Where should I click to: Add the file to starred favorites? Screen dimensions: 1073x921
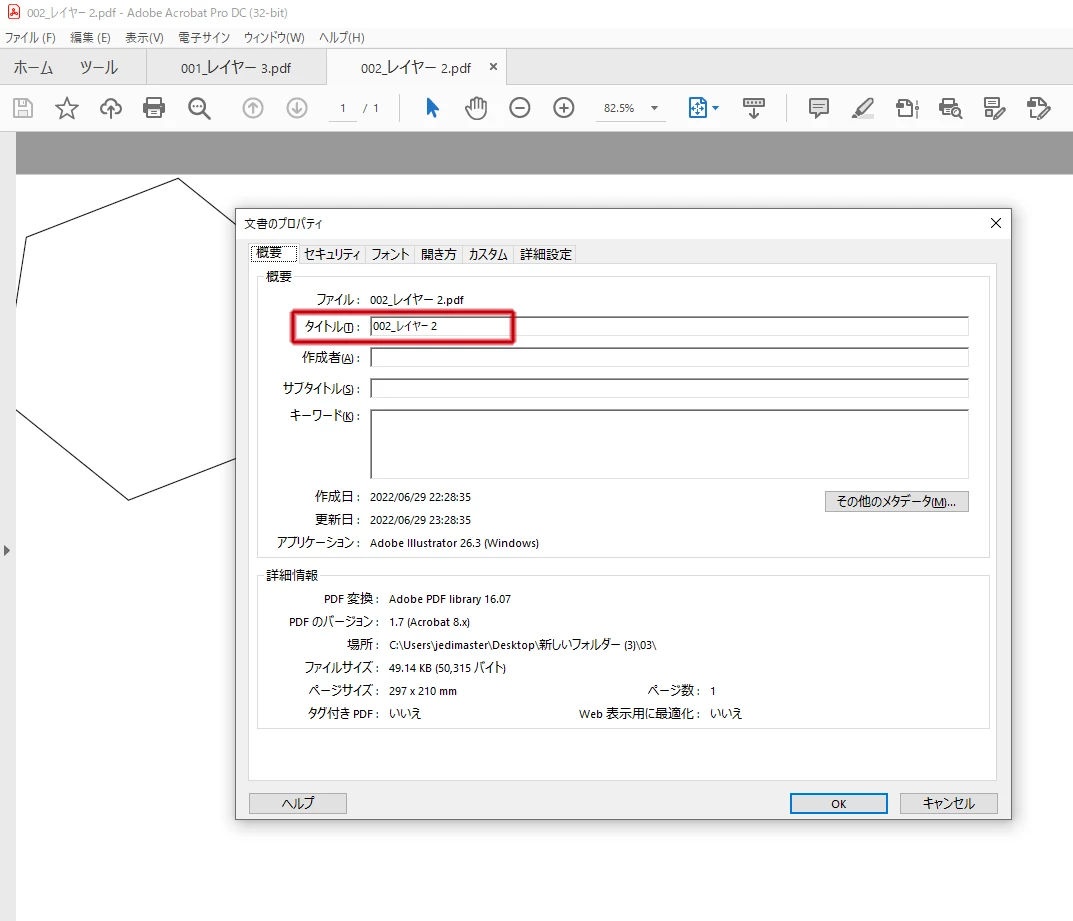pyautogui.click(x=66, y=108)
